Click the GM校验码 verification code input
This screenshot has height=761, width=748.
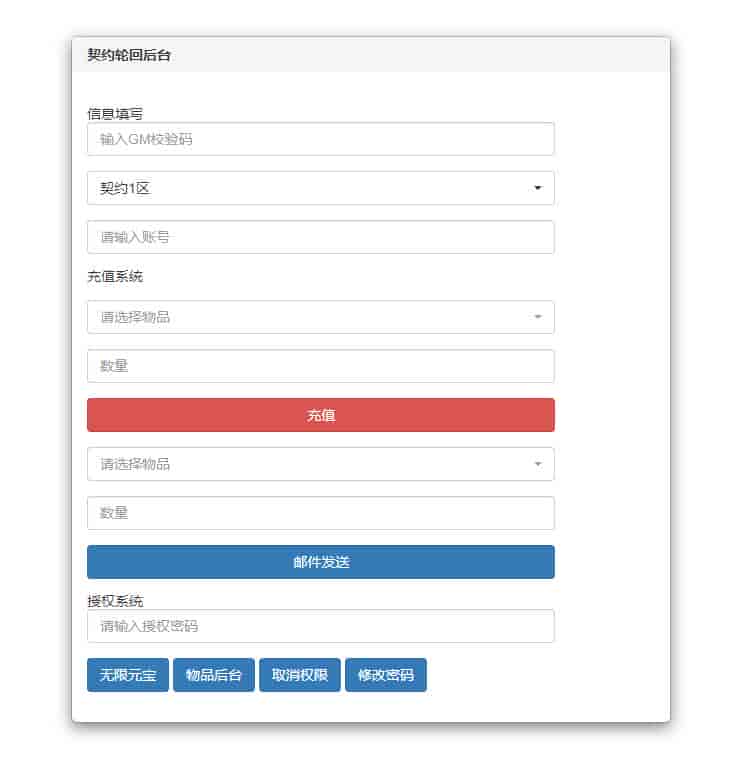coord(320,139)
